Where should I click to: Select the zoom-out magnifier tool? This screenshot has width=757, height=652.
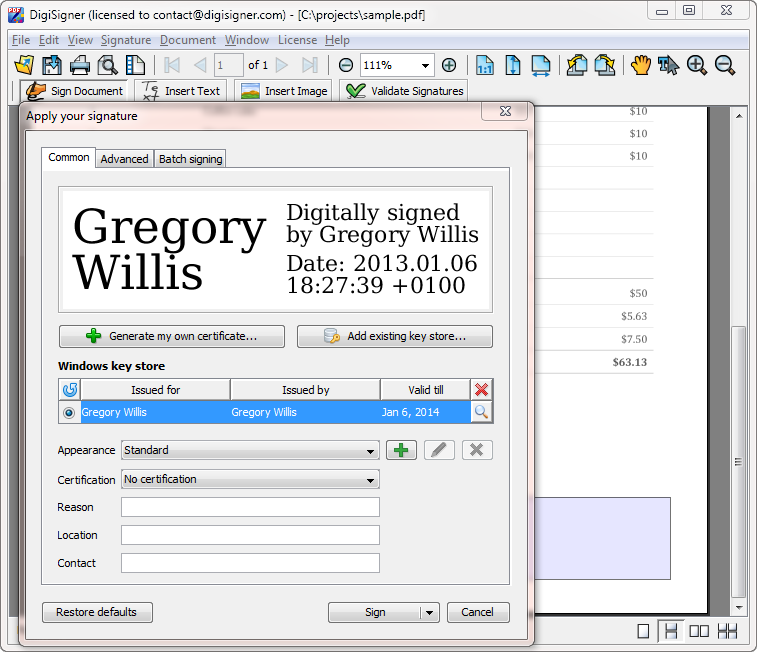click(725, 65)
